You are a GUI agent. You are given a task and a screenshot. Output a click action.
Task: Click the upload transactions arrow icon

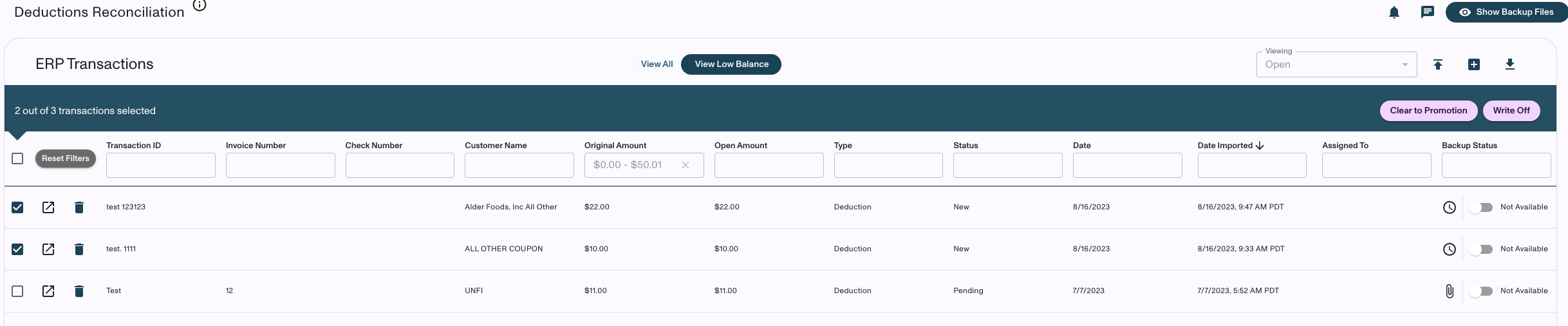[x=1438, y=64]
